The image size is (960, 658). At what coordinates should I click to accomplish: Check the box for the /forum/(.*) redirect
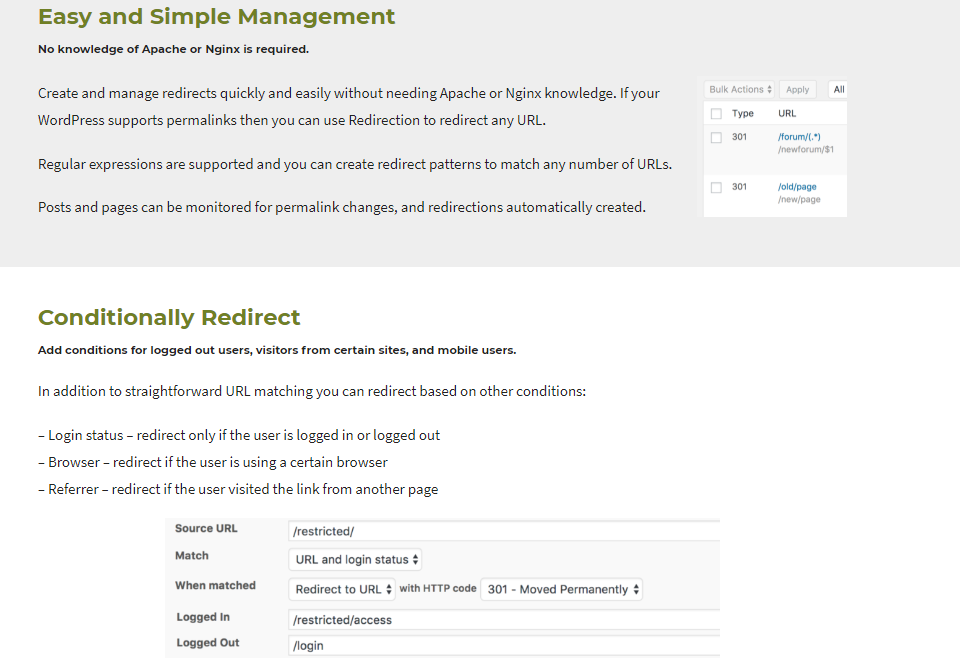pyautogui.click(x=716, y=137)
